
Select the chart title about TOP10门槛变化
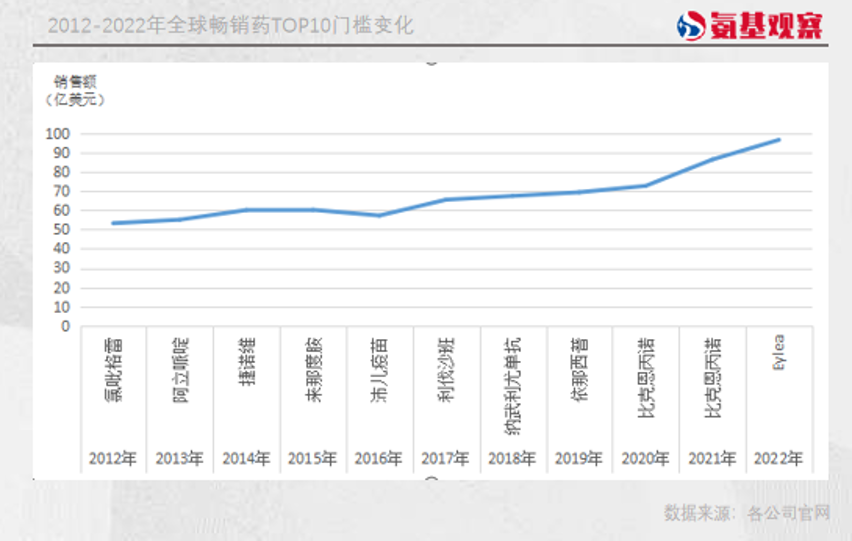tap(230, 25)
